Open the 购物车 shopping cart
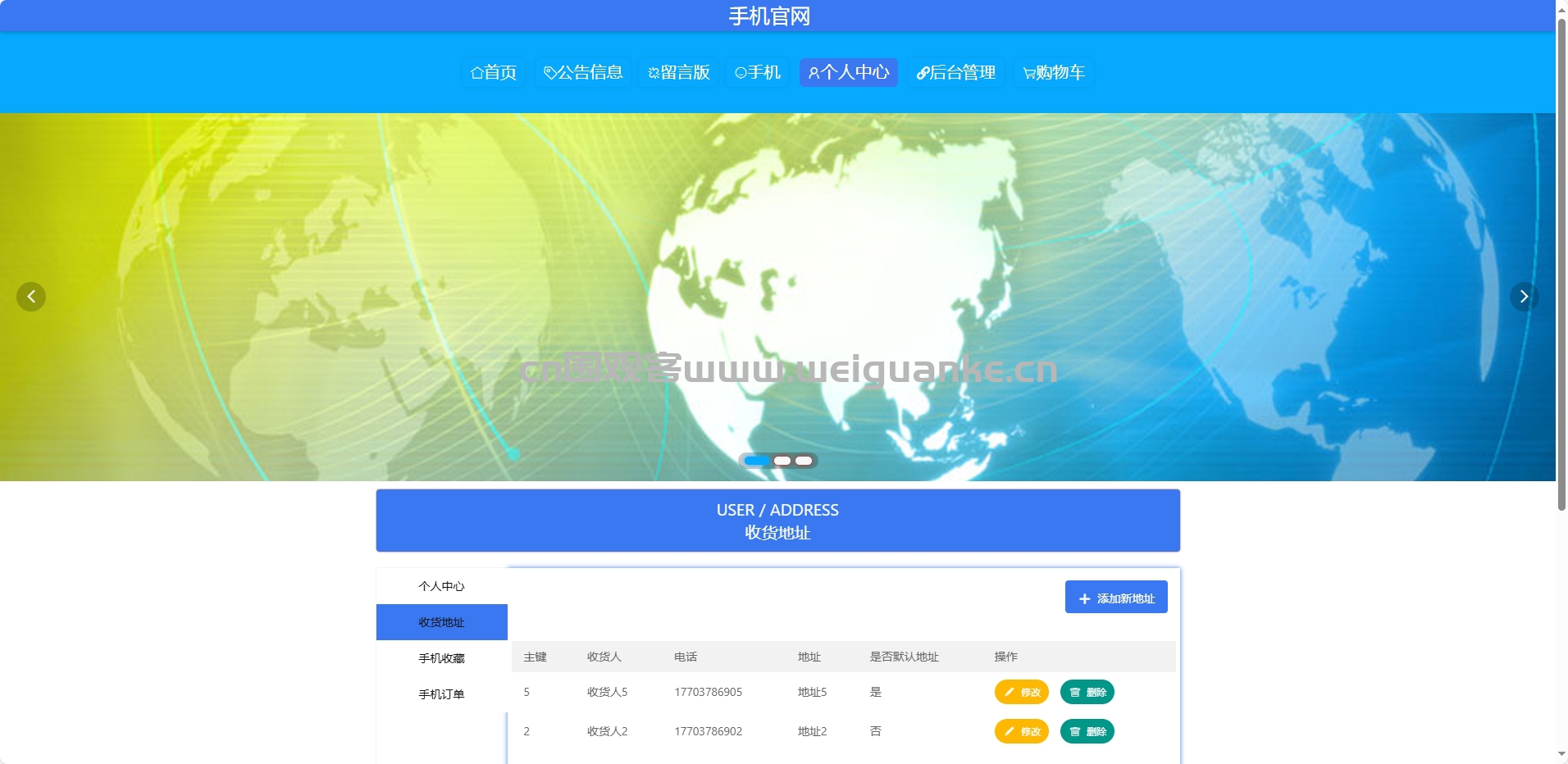The height and width of the screenshot is (764, 1568). 1054,72
